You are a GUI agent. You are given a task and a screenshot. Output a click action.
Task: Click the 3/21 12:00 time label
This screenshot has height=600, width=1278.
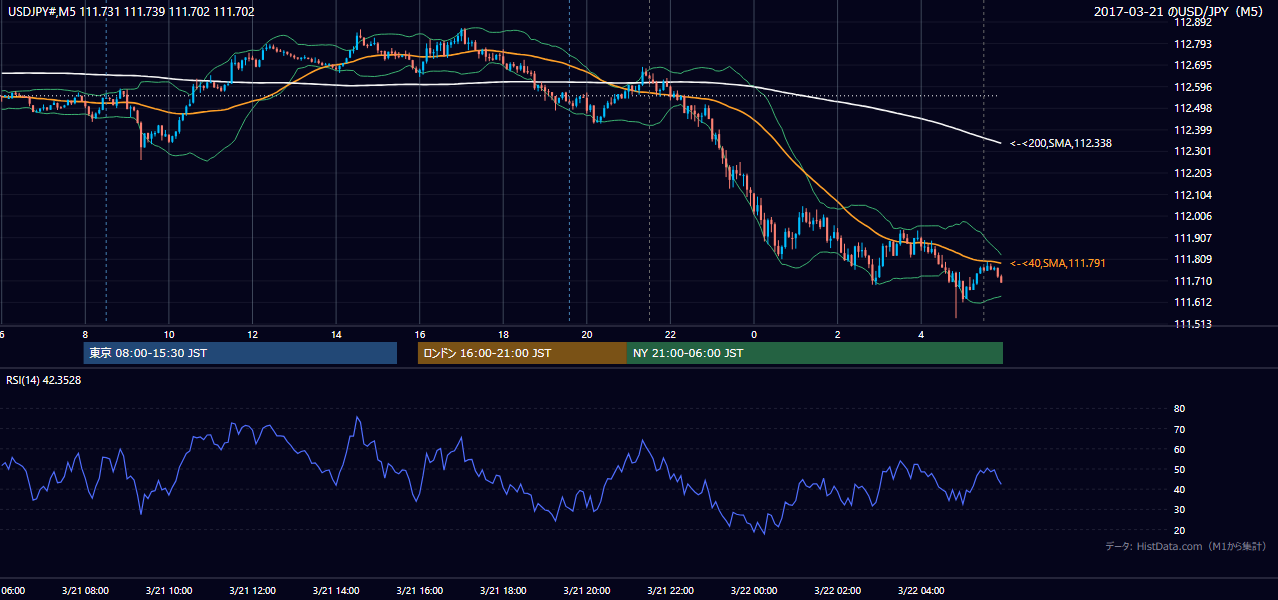pyautogui.click(x=252, y=591)
